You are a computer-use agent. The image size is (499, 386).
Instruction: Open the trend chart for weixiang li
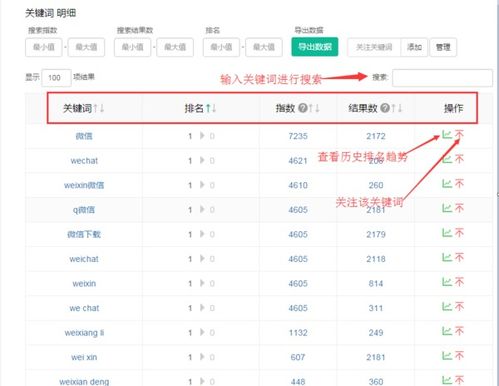(447, 331)
